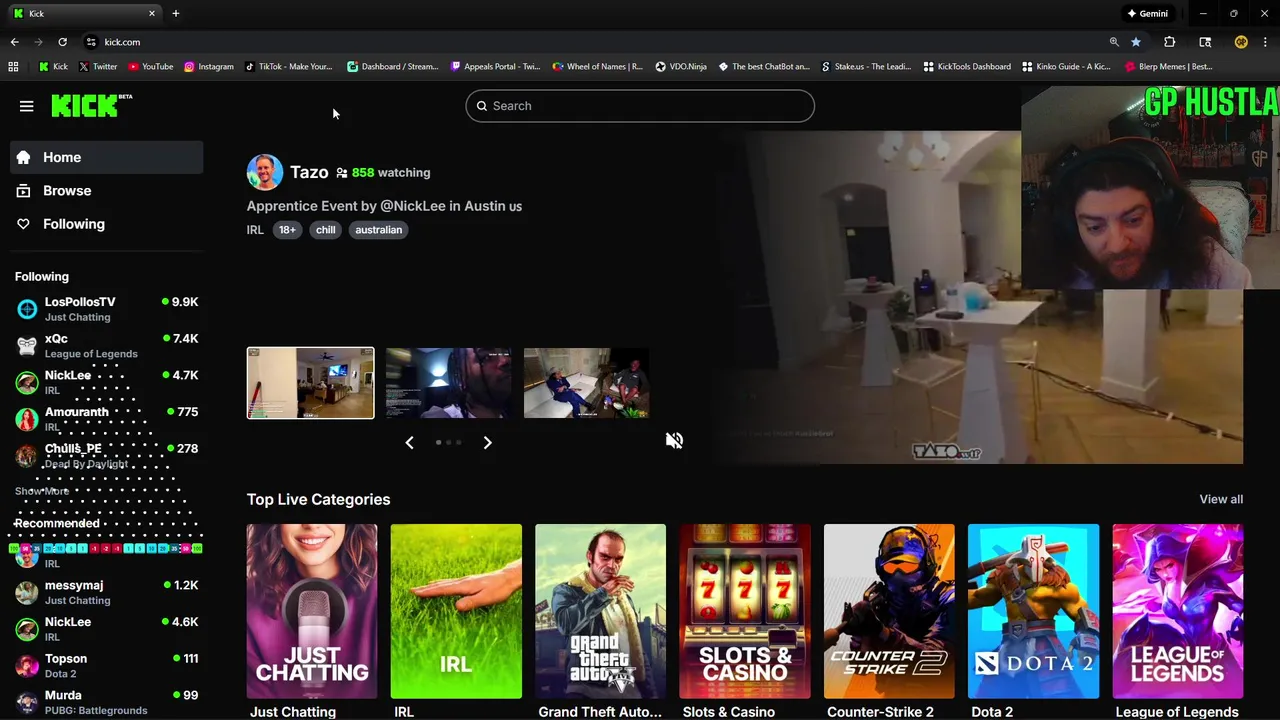1280x720 pixels.
Task: Open the Just Chatting category card
Action: click(x=312, y=611)
